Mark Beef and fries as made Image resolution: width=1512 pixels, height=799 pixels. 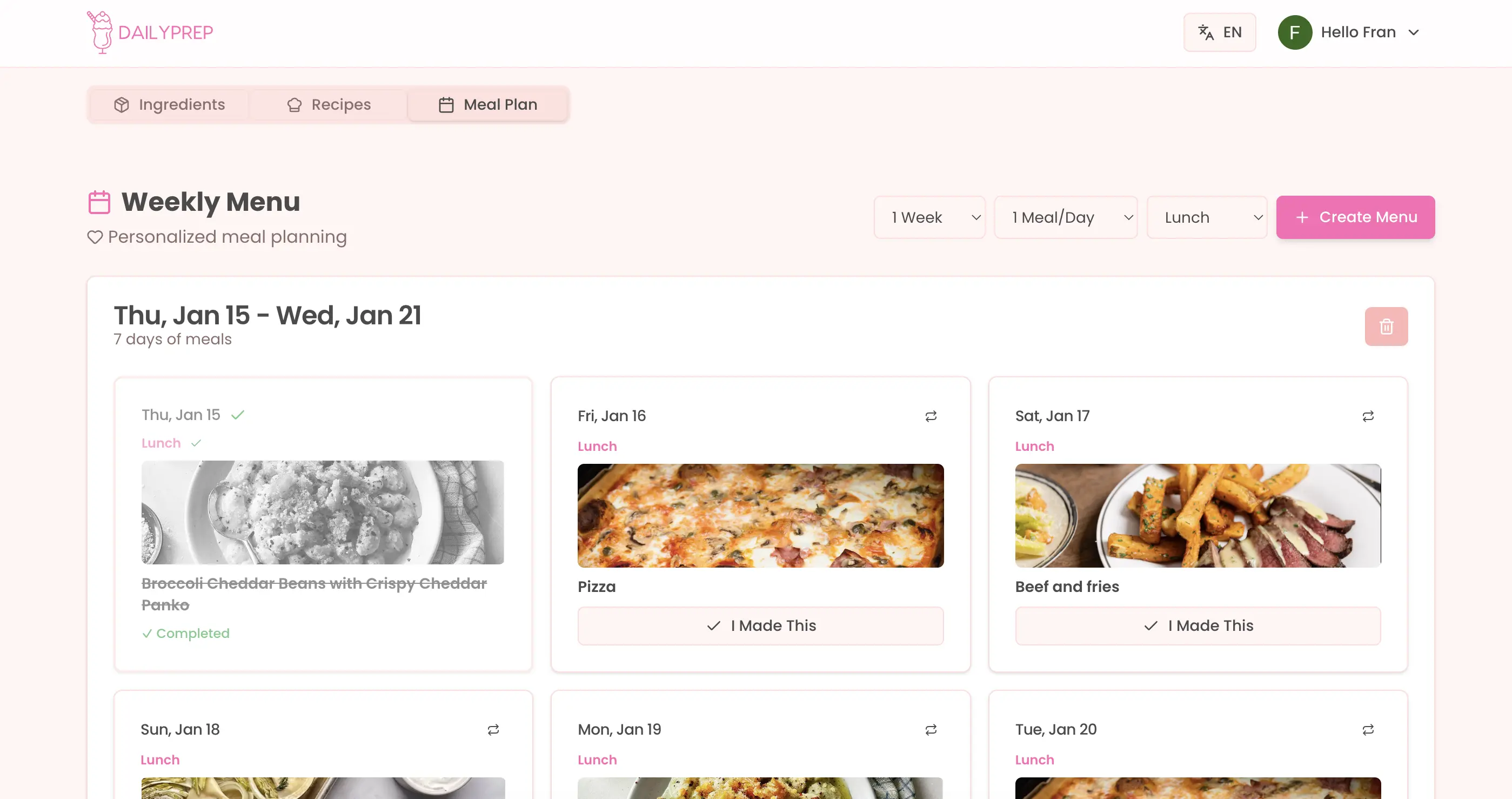click(x=1197, y=626)
